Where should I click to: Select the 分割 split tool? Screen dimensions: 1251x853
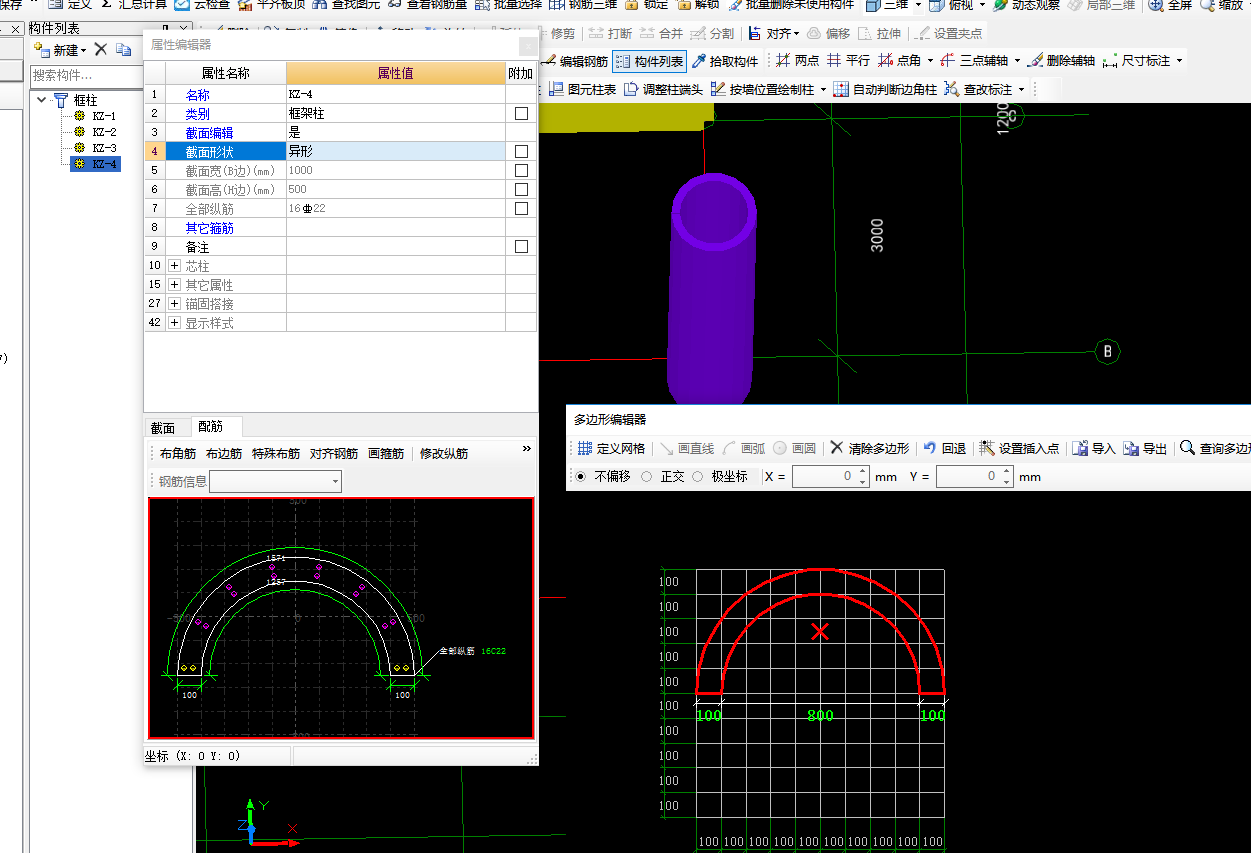(x=712, y=33)
